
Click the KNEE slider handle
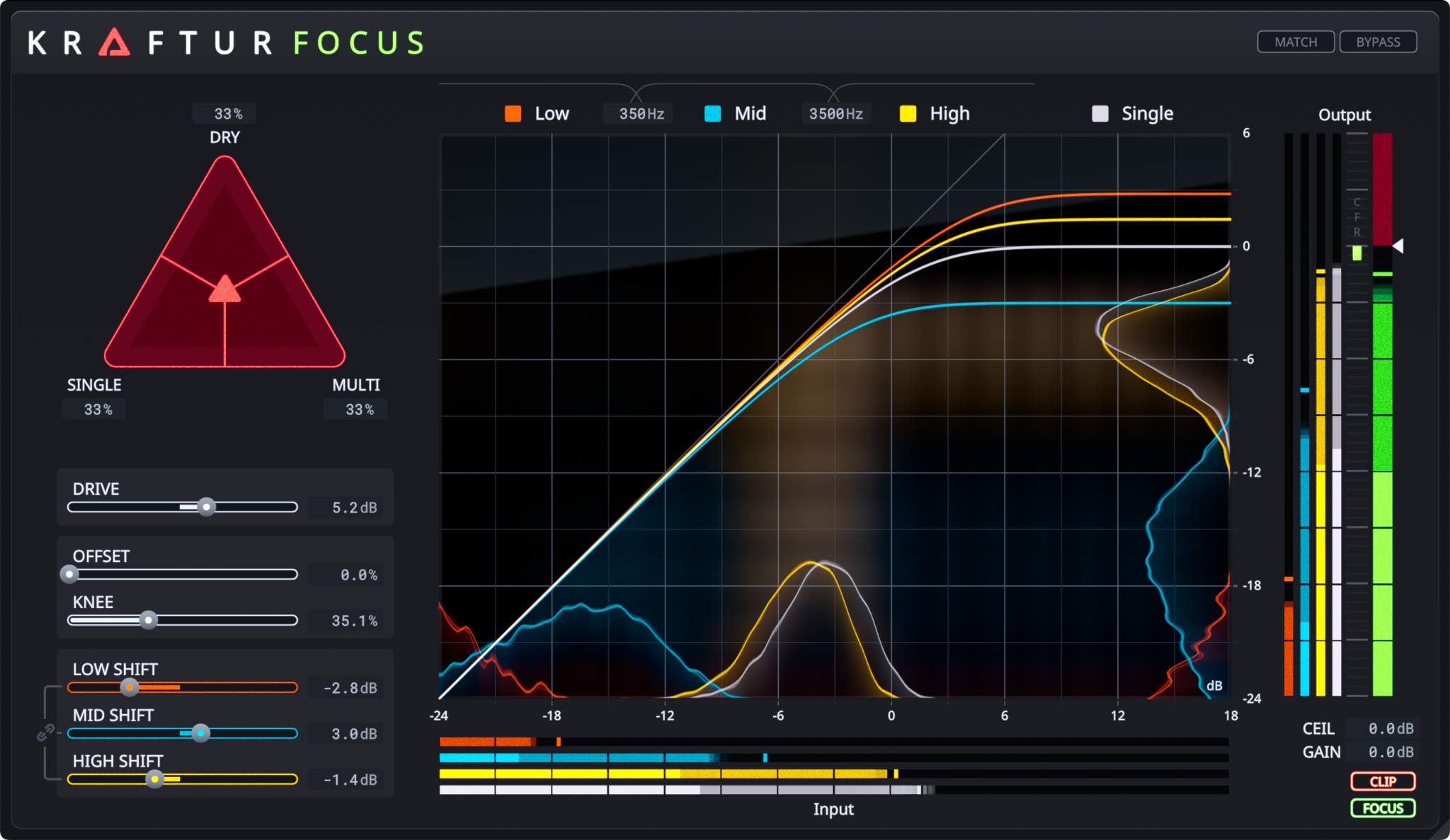click(148, 620)
